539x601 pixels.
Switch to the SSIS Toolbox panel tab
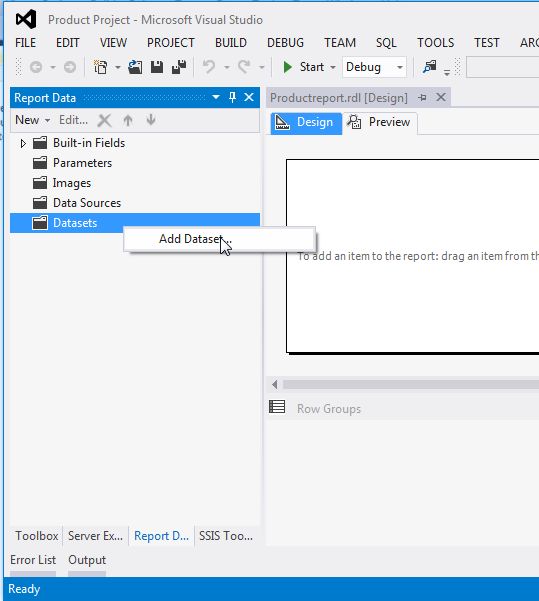226,536
